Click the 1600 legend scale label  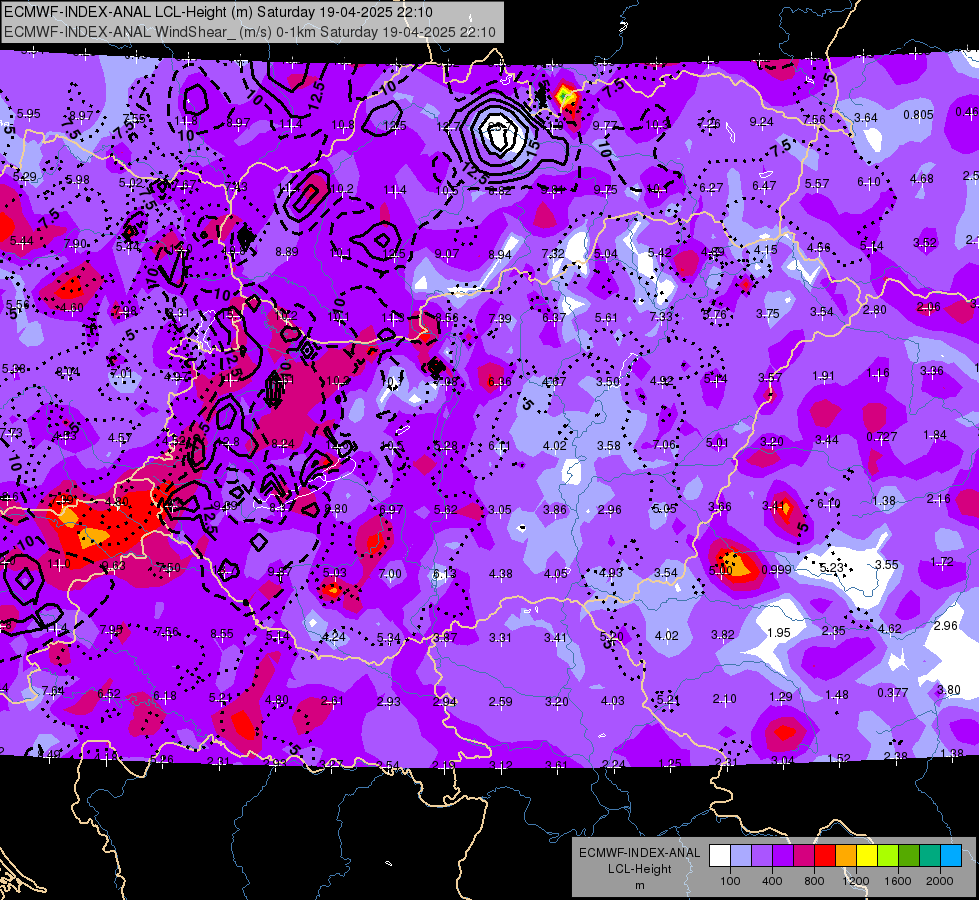897,881
